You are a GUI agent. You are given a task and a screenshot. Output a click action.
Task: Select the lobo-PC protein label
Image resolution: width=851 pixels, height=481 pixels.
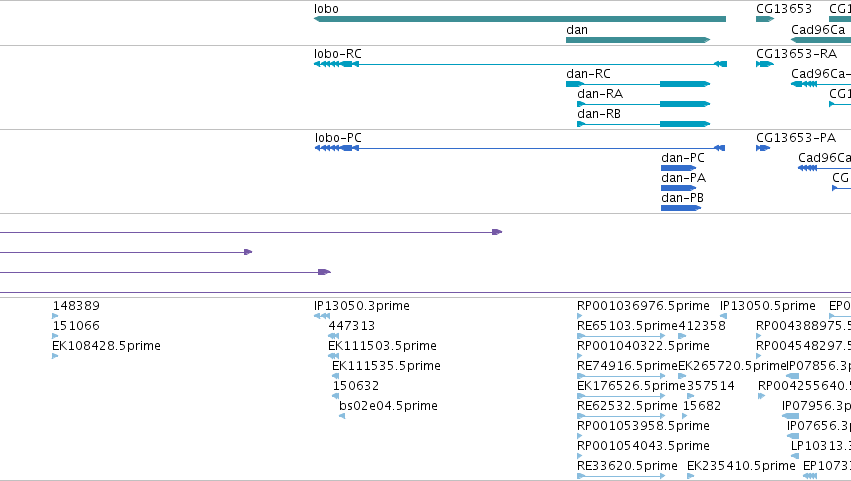[x=338, y=138]
